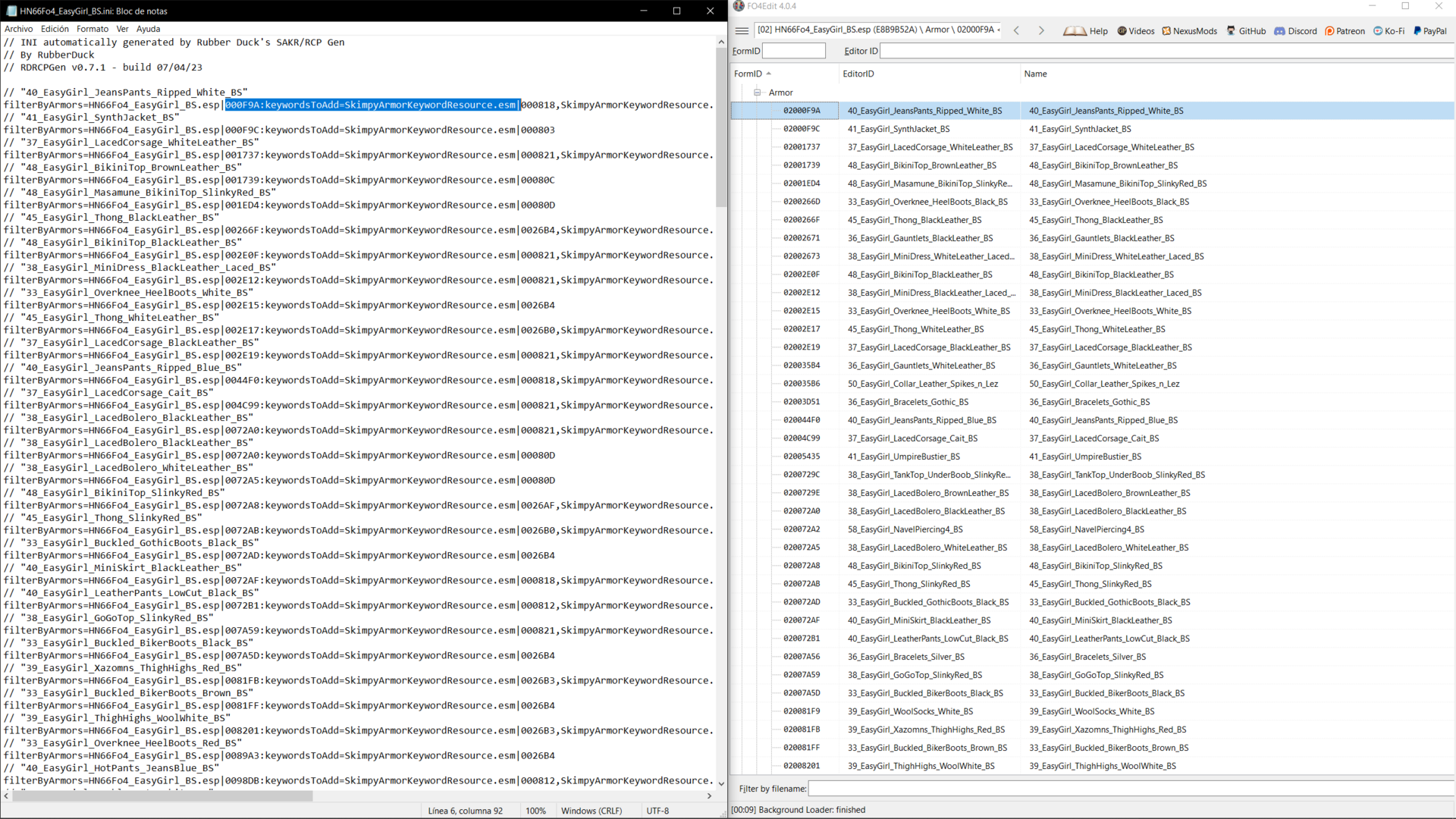
Task: Select highlighted row 0200F9A JeansPants_Ripped_White
Action: pyautogui.click(x=1093, y=111)
